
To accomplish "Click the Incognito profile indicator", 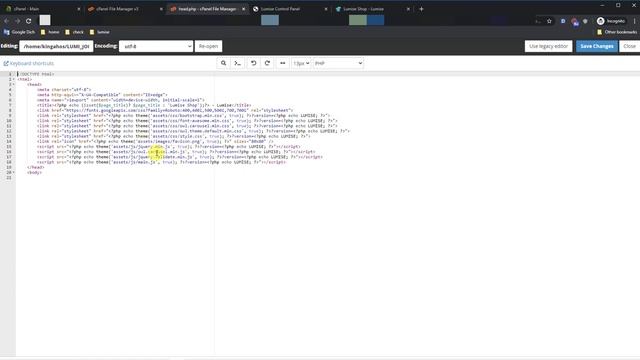I will point(611,21).
